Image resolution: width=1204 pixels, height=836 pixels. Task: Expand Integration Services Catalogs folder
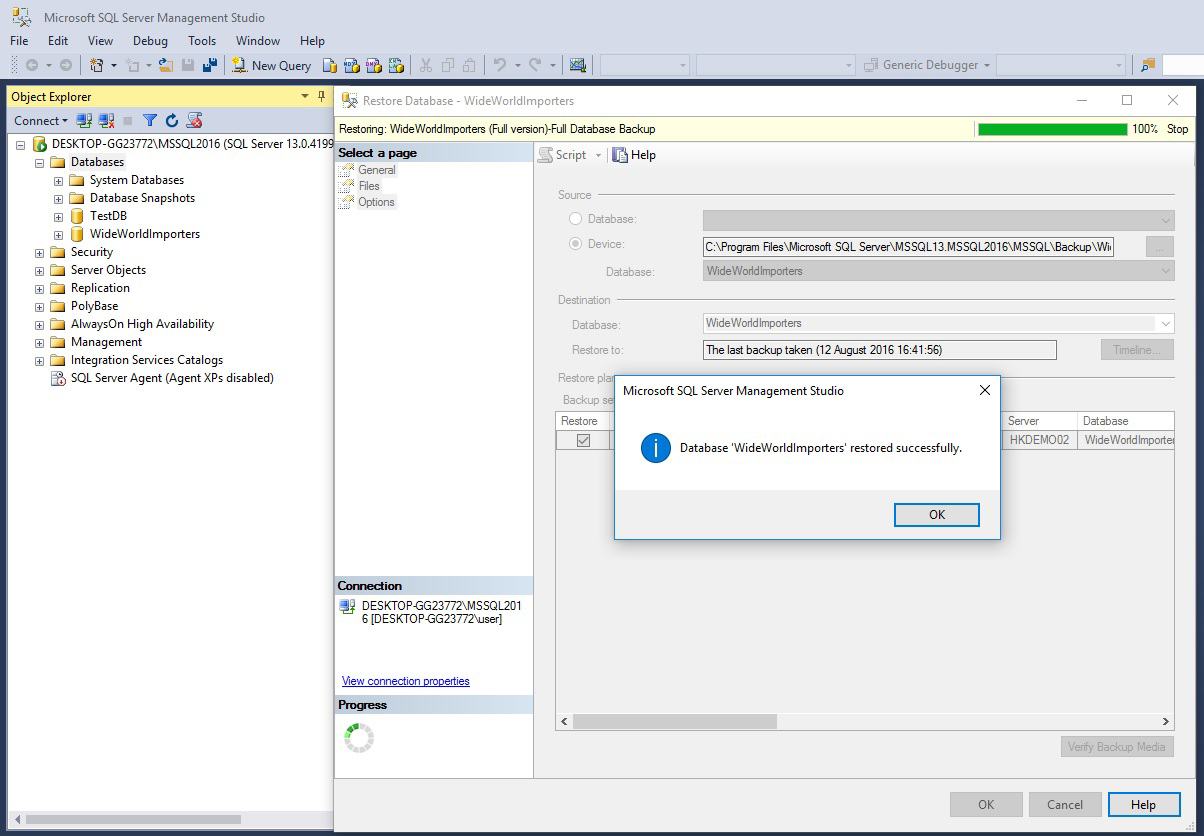39,360
